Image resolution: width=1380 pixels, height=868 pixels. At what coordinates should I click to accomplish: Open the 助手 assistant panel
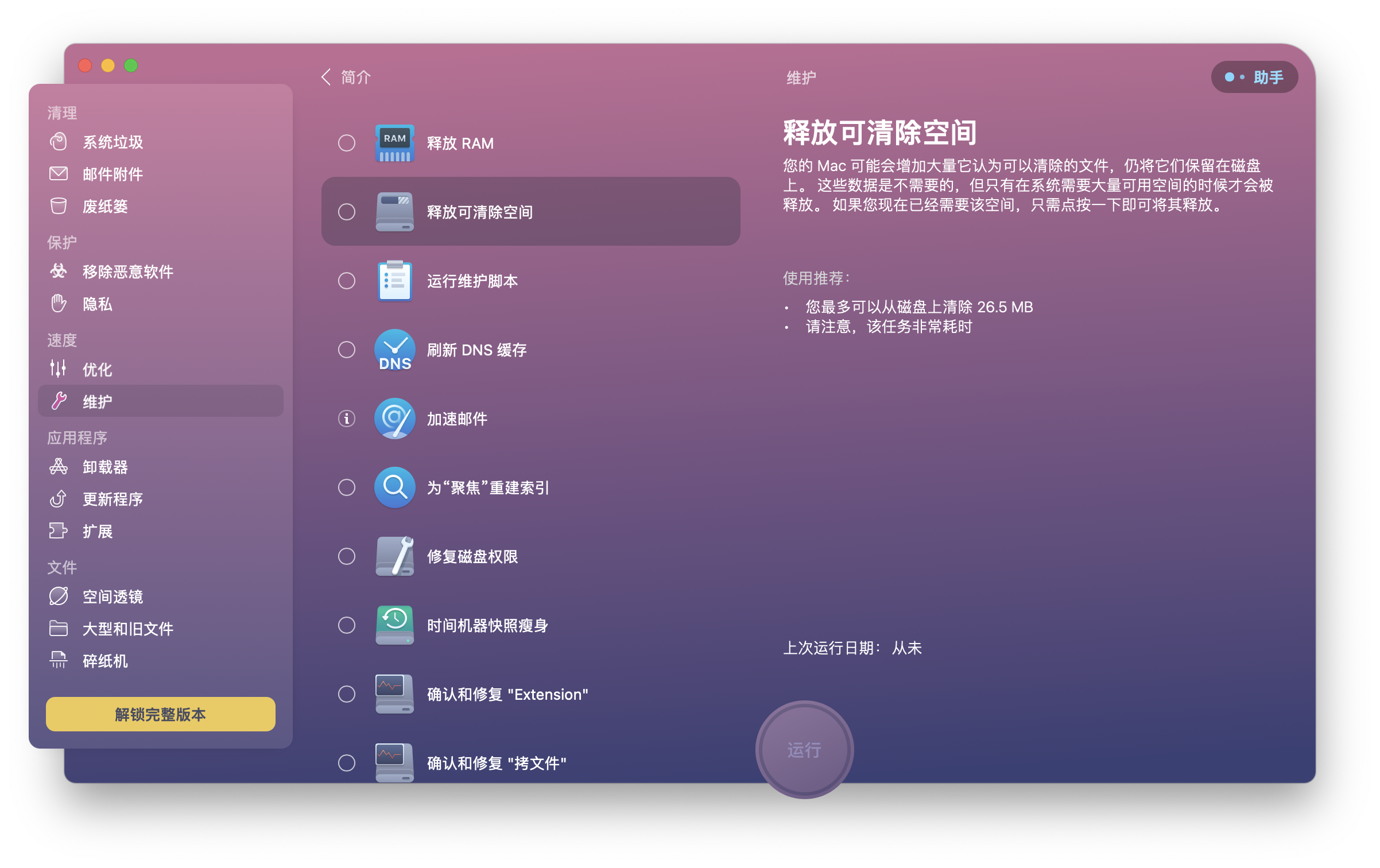[x=1254, y=77]
